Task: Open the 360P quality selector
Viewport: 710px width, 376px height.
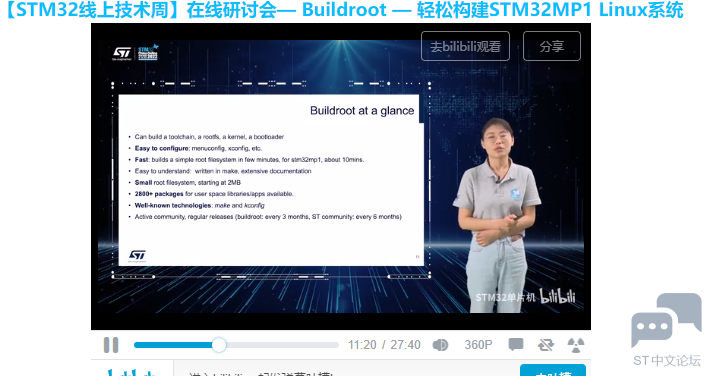Action: click(478, 345)
